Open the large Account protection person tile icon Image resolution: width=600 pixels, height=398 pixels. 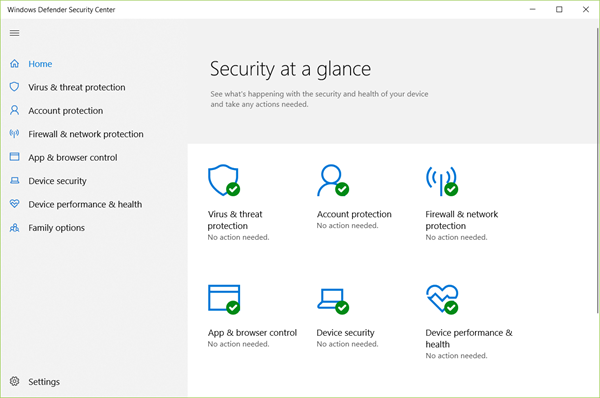pyautogui.click(x=333, y=180)
